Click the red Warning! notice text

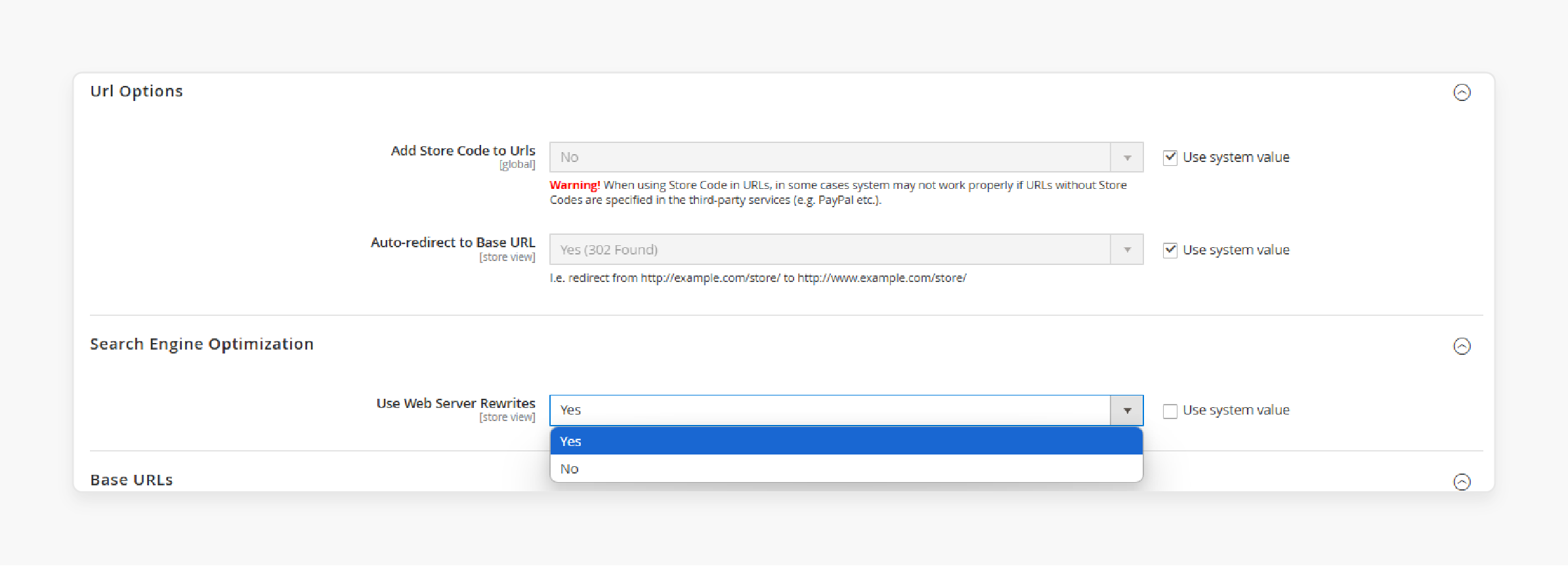[575, 186]
